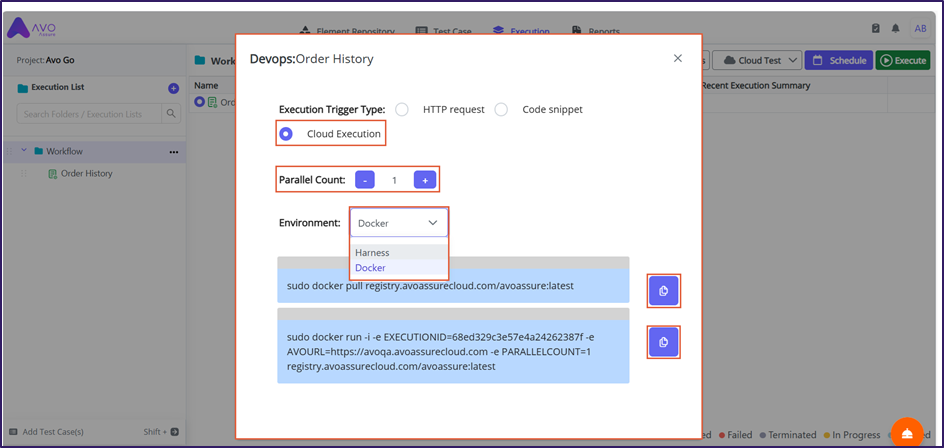Open the notifications bell in header
Screen dimensions: 944x448
[x=895, y=29]
